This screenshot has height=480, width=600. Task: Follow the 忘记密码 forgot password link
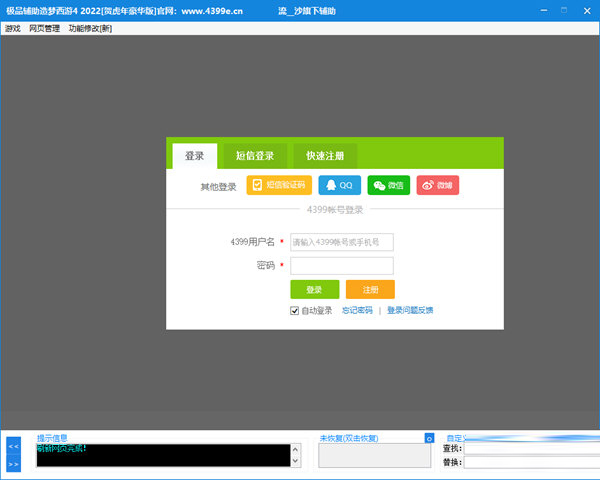357,311
